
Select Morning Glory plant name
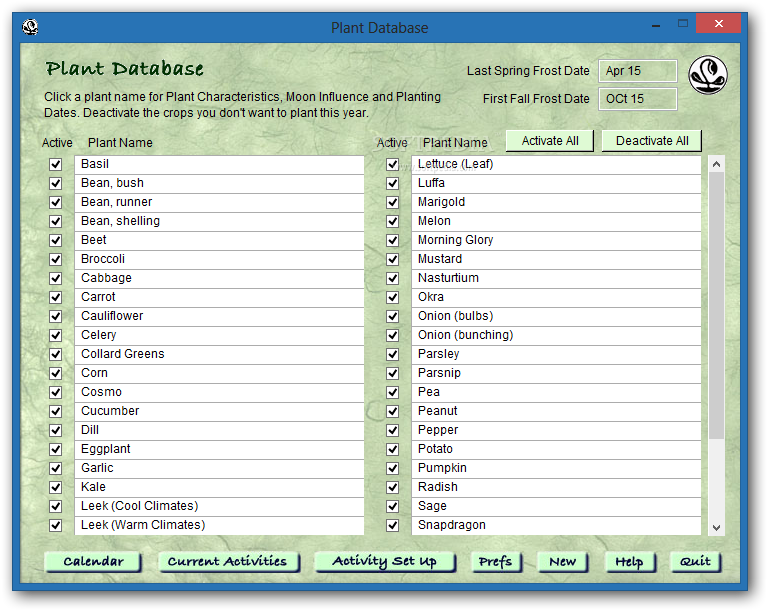click(x=556, y=240)
